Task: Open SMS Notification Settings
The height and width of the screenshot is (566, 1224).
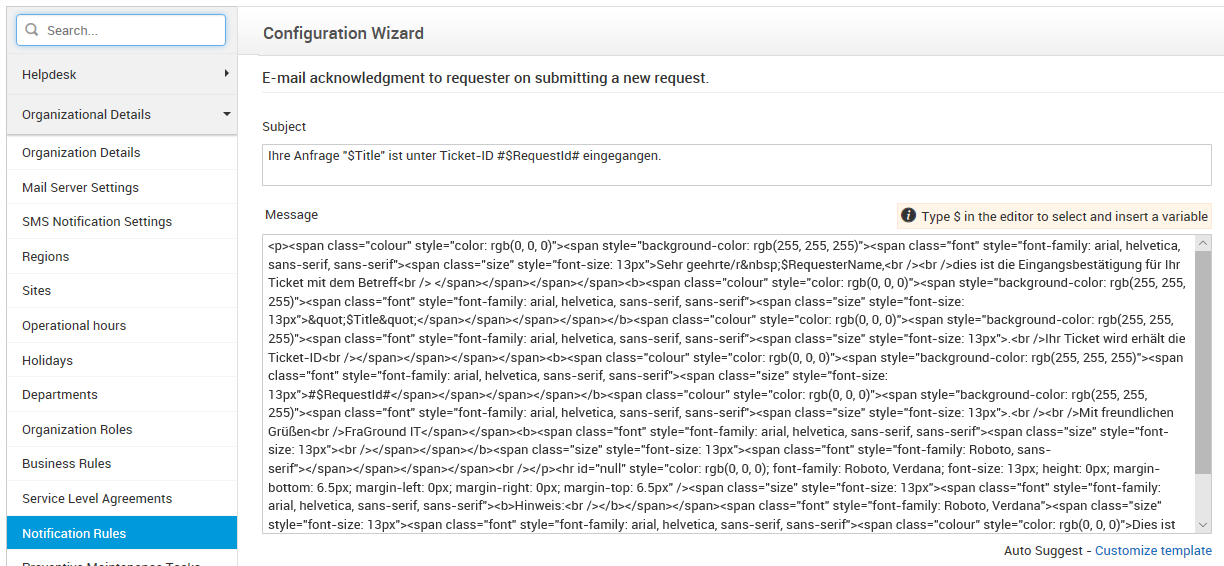Action: 97,222
